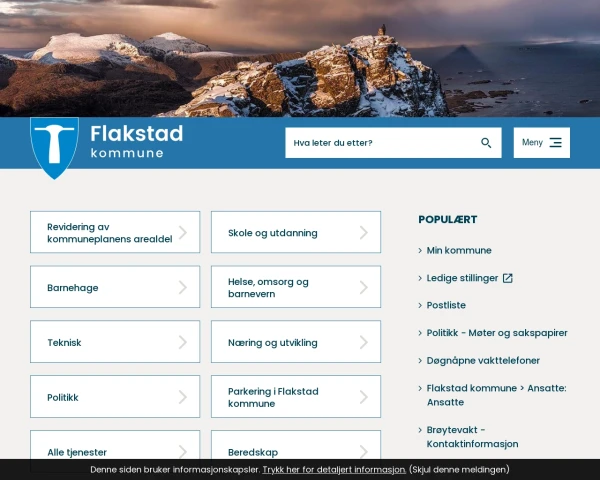Screen dimensions: 600x480
Task: Click chevron on Helse, omsorg og barnevern card
Action: pos(364,287)
